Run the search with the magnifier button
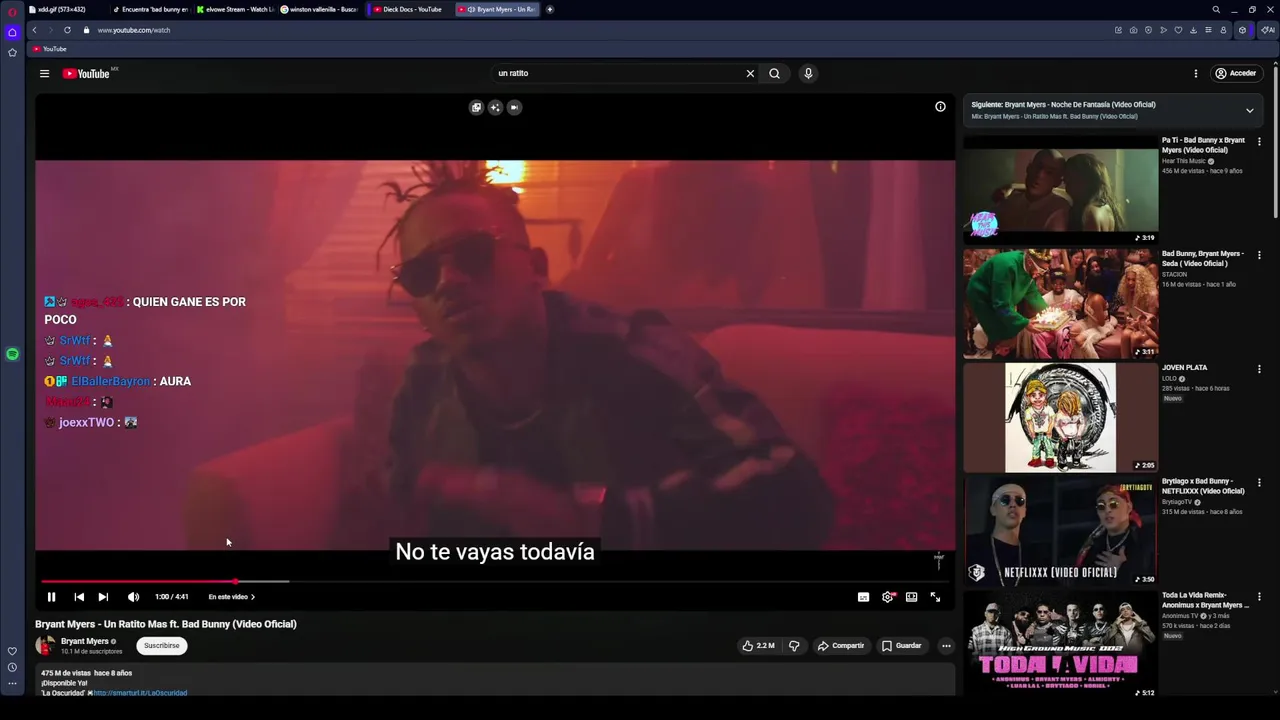The image size is (1280, 720). 774,73
